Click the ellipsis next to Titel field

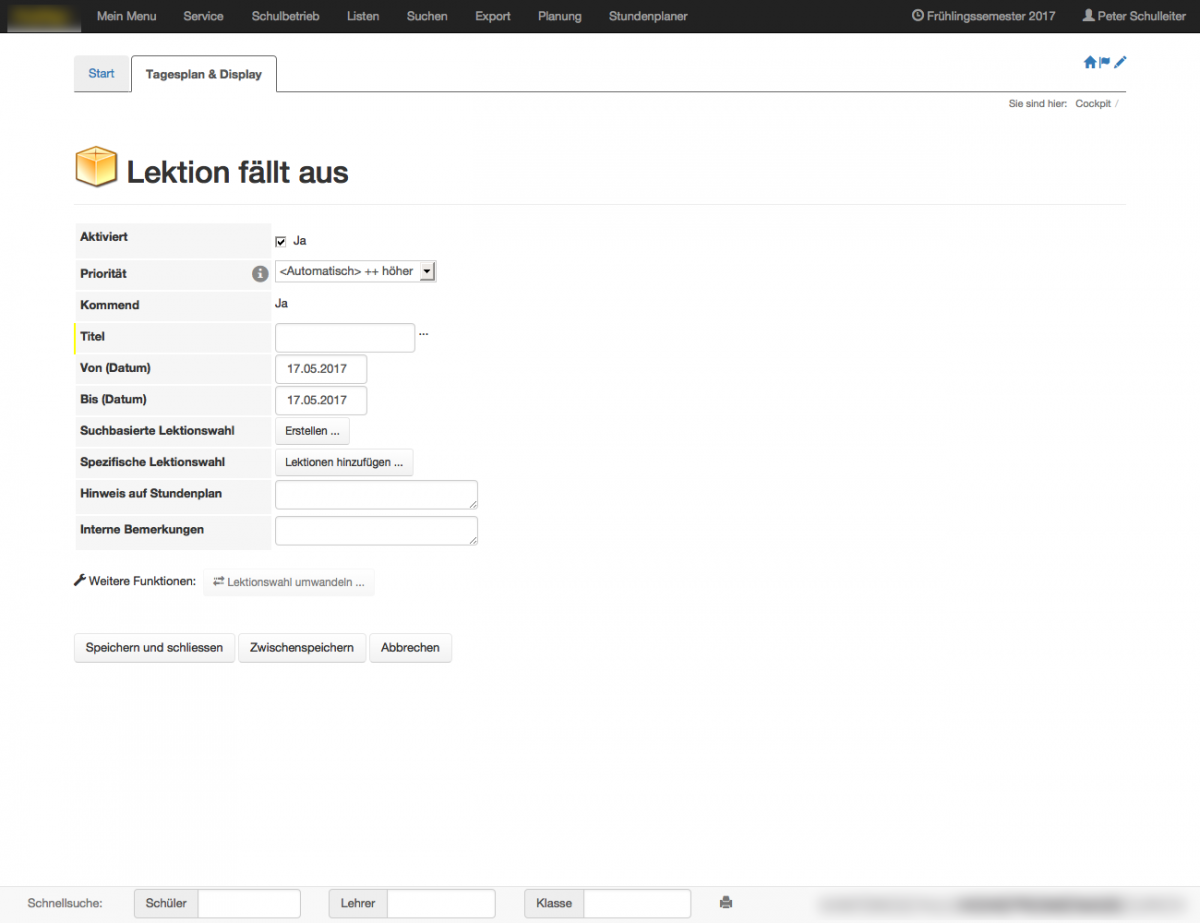(424, 334)
